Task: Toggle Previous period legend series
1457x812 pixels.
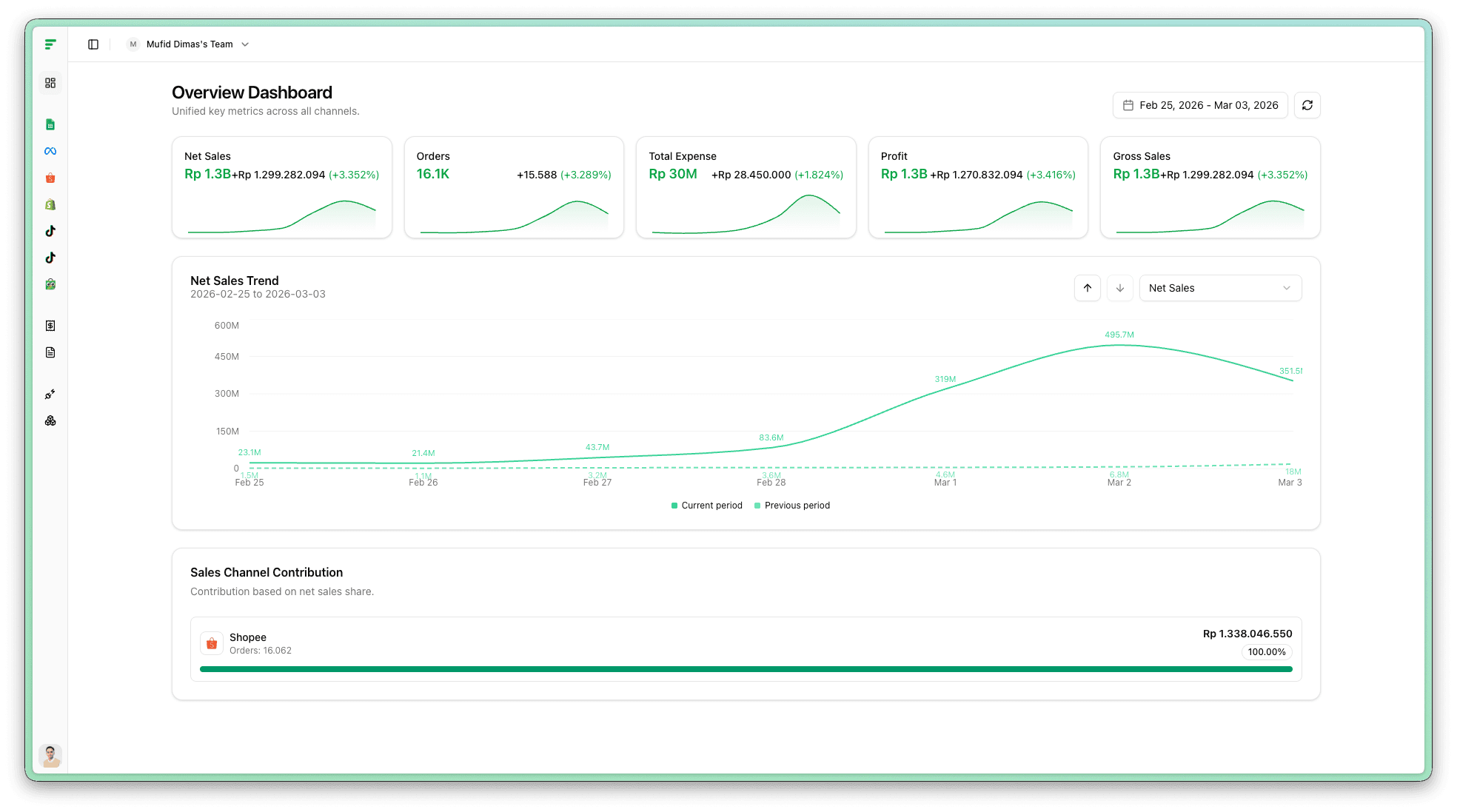Action: (x=792, y=506)
